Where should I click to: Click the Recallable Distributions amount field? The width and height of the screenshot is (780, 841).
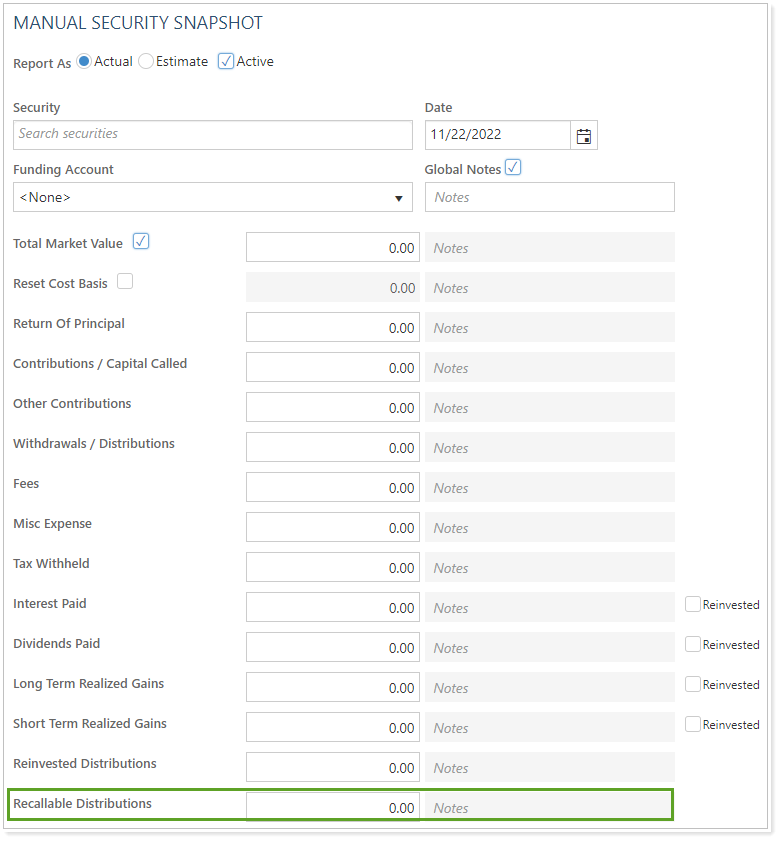point(332,807)
